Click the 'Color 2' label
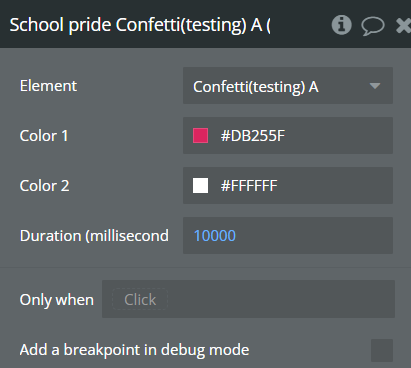 click(x=44, y=186)
